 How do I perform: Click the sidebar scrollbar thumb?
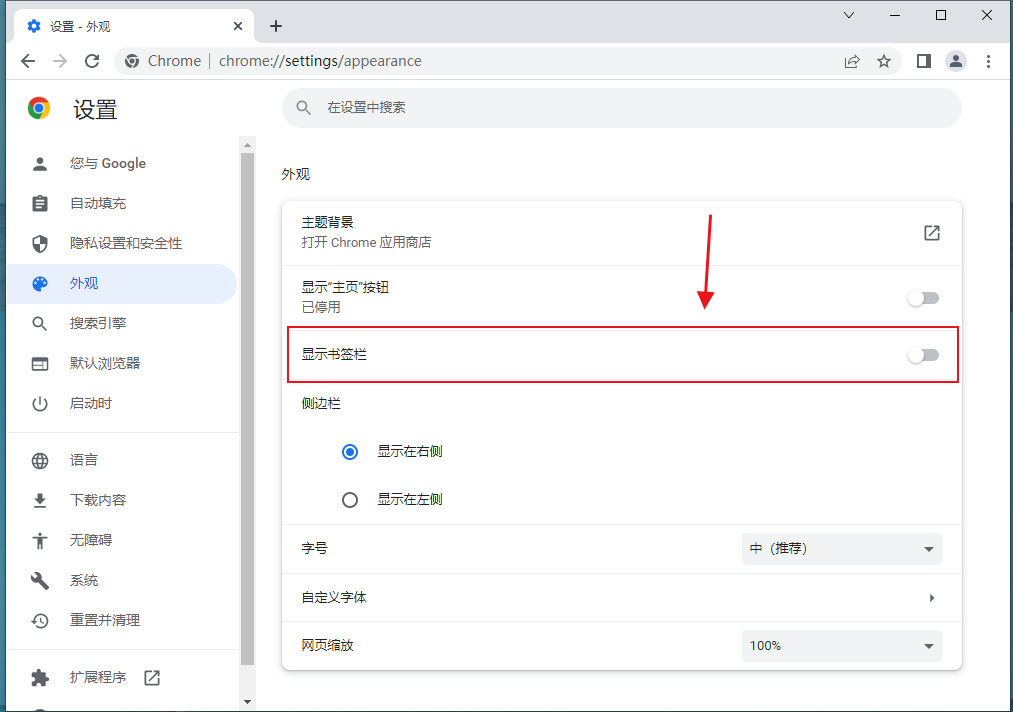click(247, 409)
